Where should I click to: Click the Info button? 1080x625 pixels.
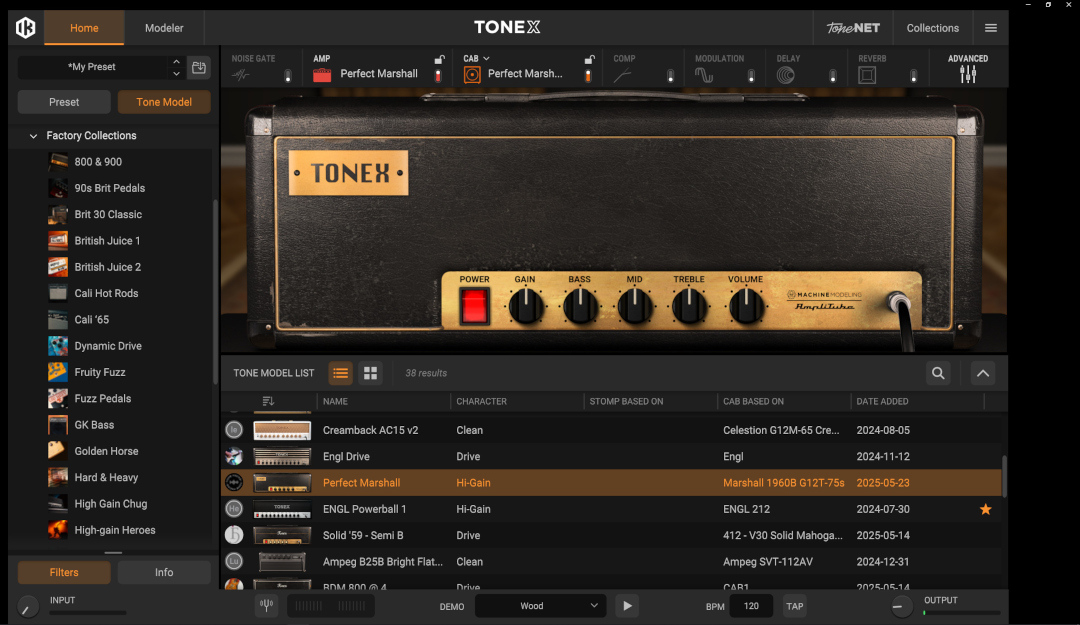[164, 572]
